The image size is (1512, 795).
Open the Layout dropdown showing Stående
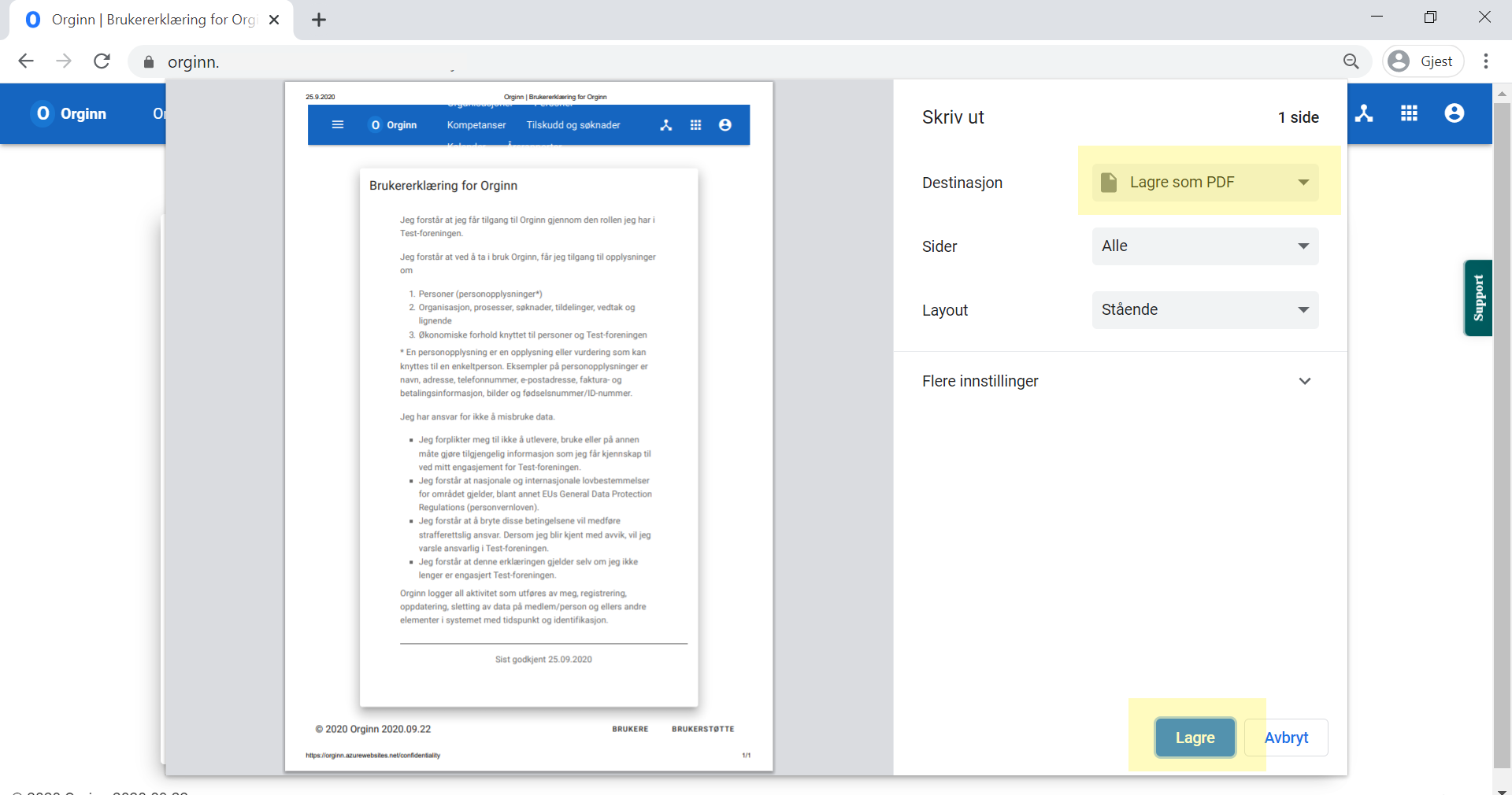pos(1205,310)
